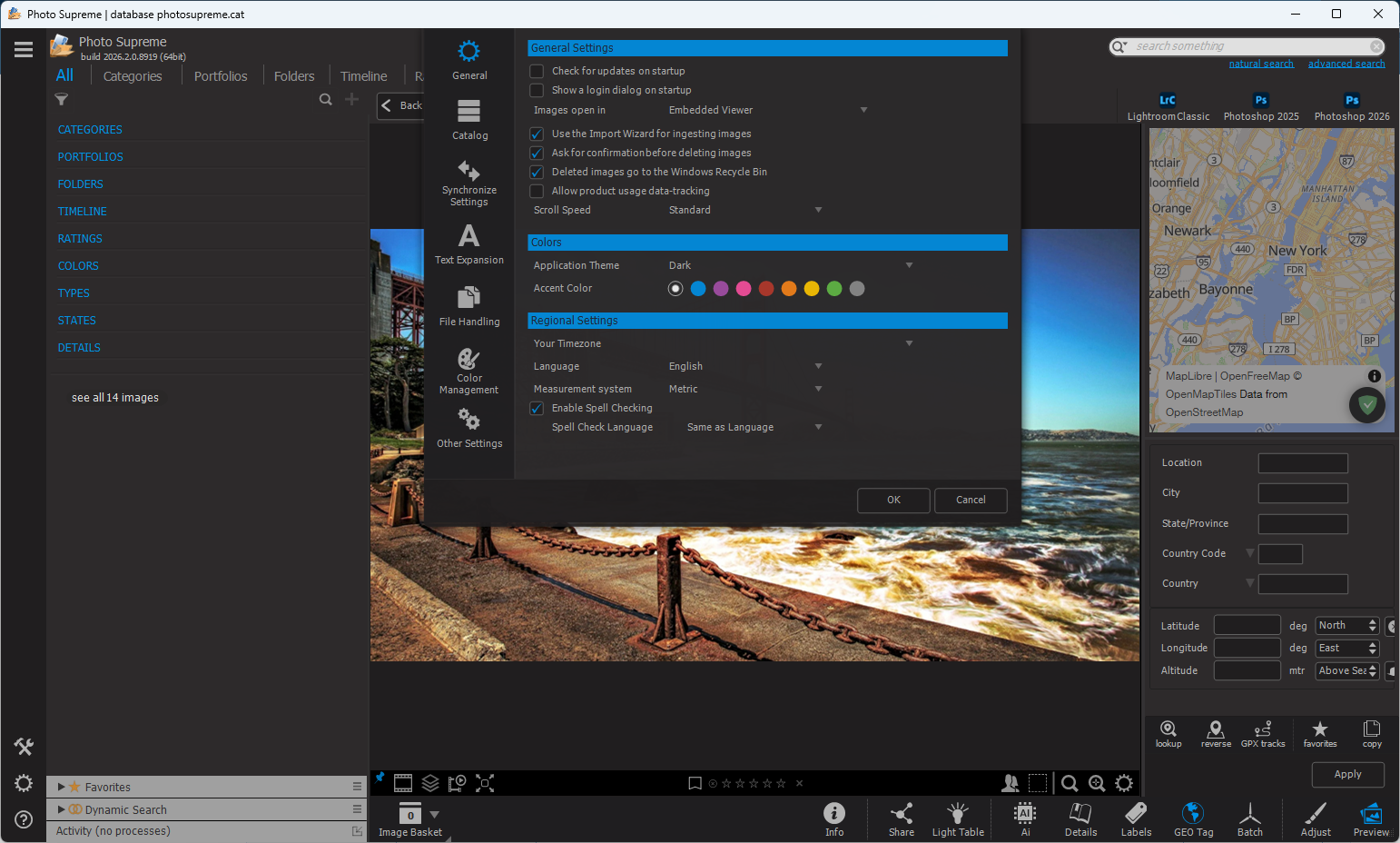Open the advanced search link

point(1346,64)
